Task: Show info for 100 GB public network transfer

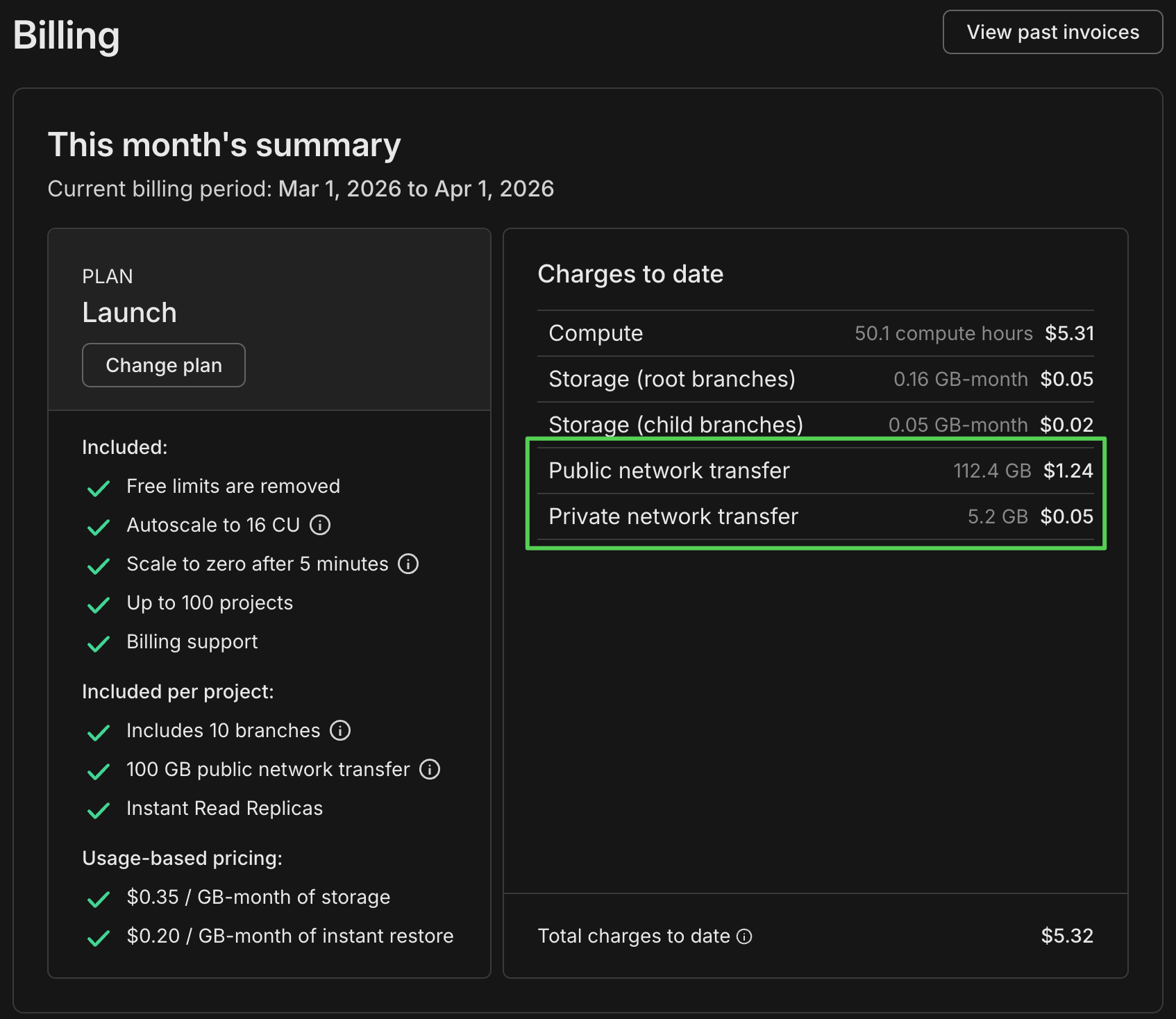Action: pyautogui.click(x=430, y=769)
